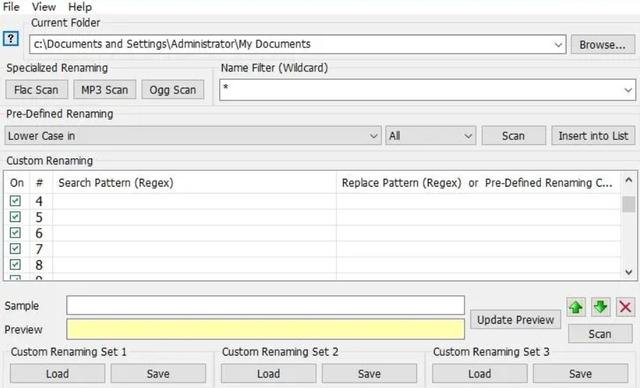This screenshot has width=640, height=388.
Task: Uncheck the checkbox for row 4
Action: point(16,201)
